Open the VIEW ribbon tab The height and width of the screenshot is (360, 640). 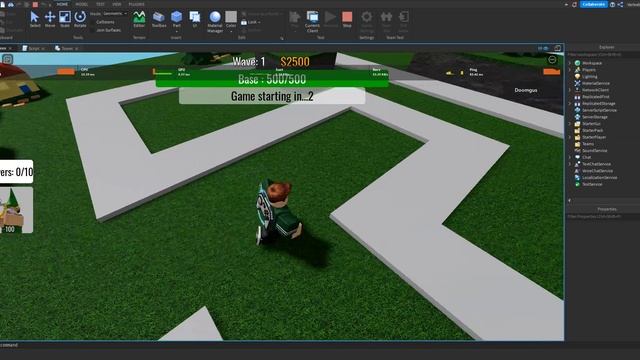coord(117,4)
